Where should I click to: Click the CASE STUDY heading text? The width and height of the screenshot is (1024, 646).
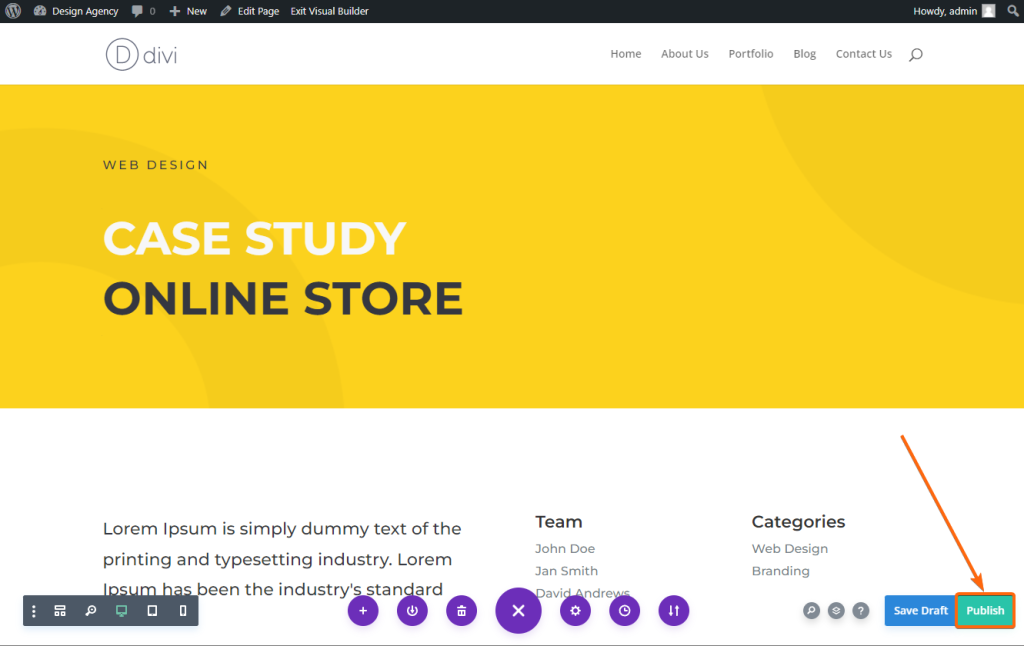tap(255, 238)
